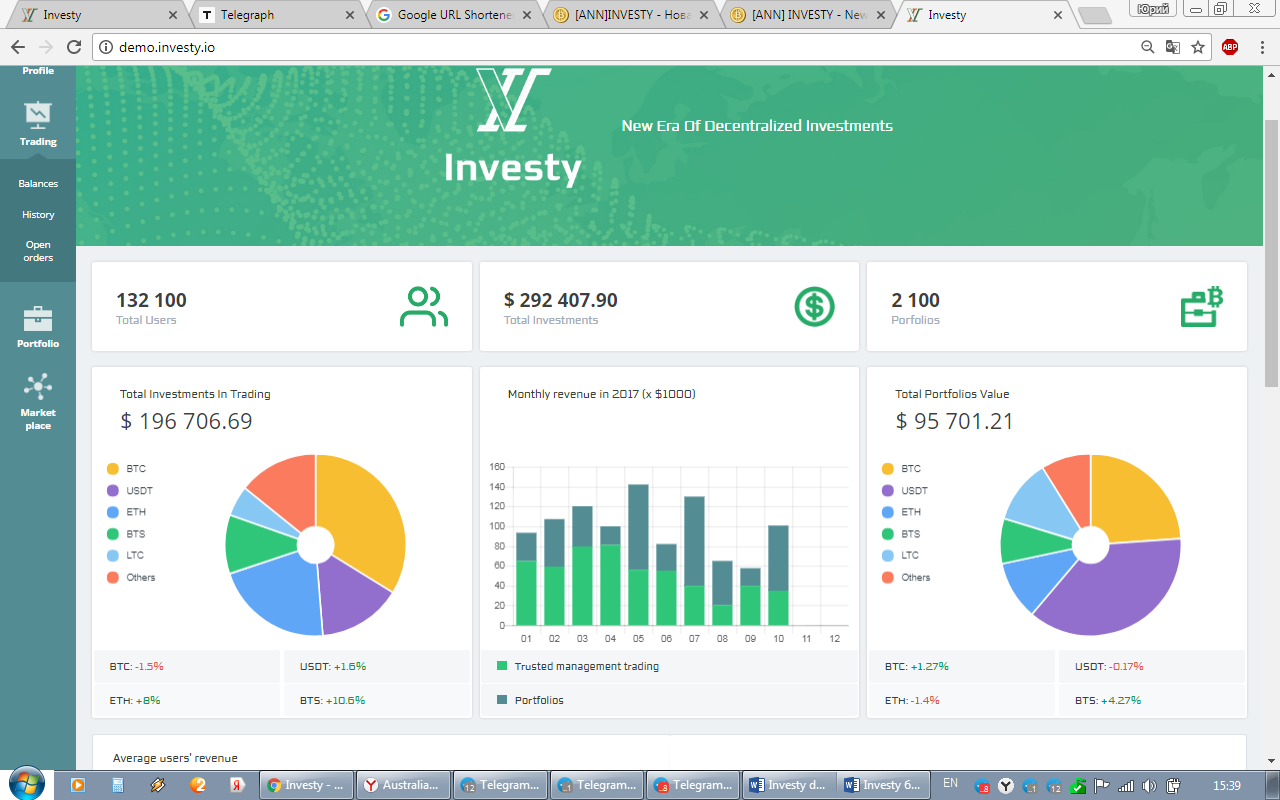Click the Investy logo in the banner
The width and height of the screenshot is (1280, 800).
coord(513,127)
